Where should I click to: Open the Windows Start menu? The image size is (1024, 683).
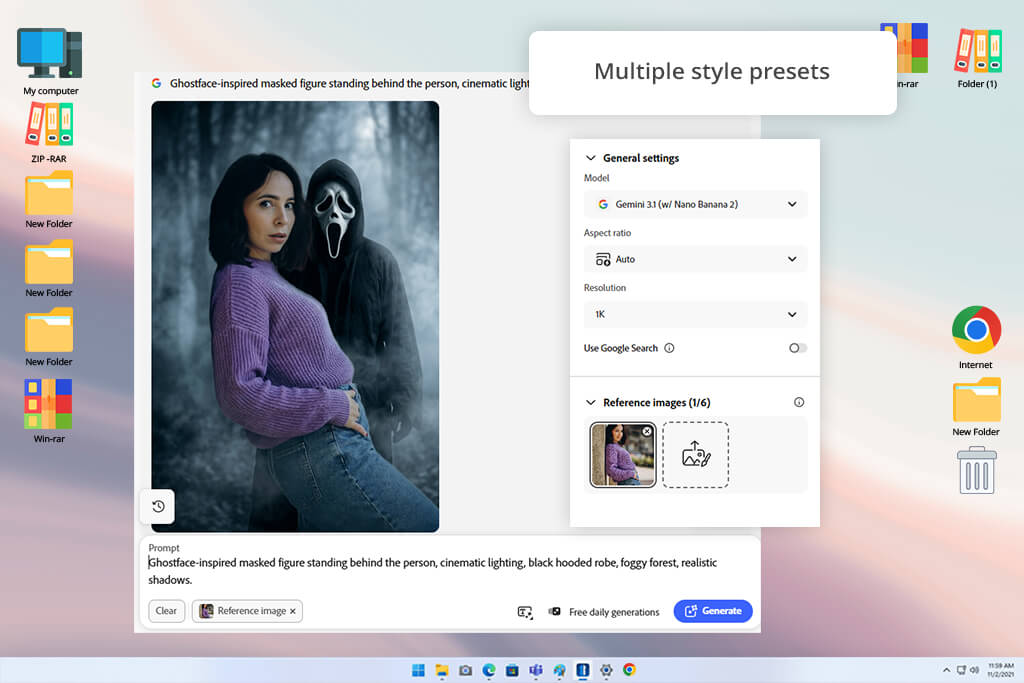coord(419,670)
